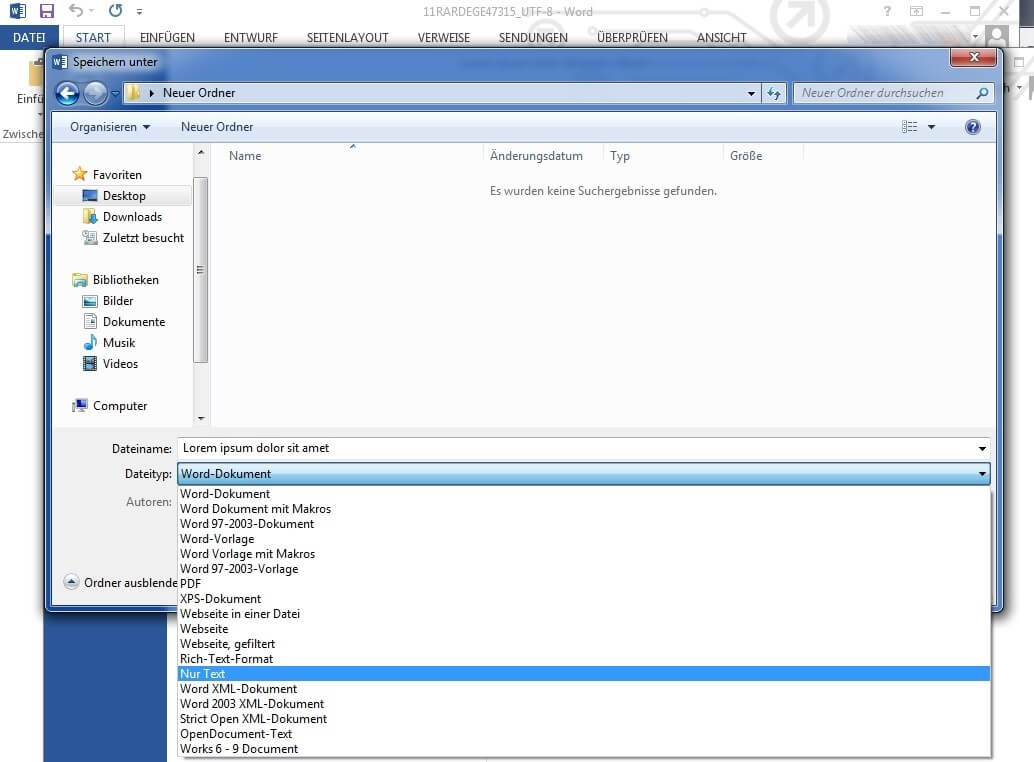Switch to the SEITENLAYOUT ribbon tab
1034x762 pixels.
(x=348, y=38)
